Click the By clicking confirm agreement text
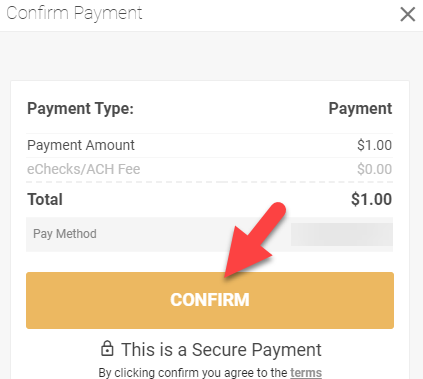This screenshot has width=423, height=379. point(193,373)
